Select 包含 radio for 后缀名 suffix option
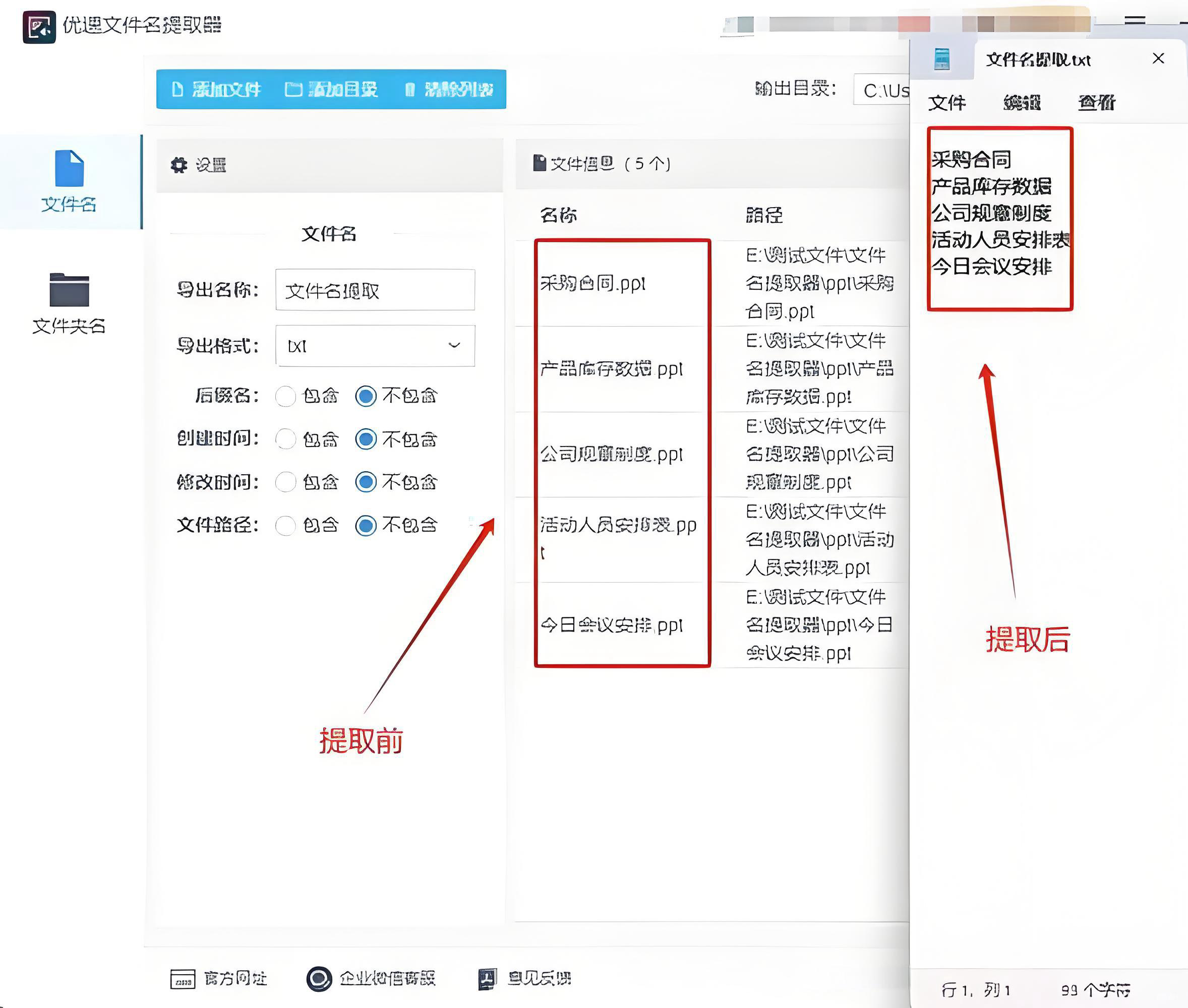Screen dimensions: 1188x1008 pos(286,396)
